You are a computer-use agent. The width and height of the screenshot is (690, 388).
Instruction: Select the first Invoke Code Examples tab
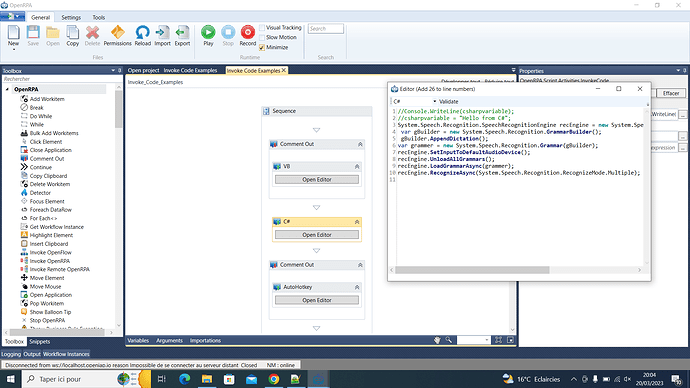click(x=191, y=70)
